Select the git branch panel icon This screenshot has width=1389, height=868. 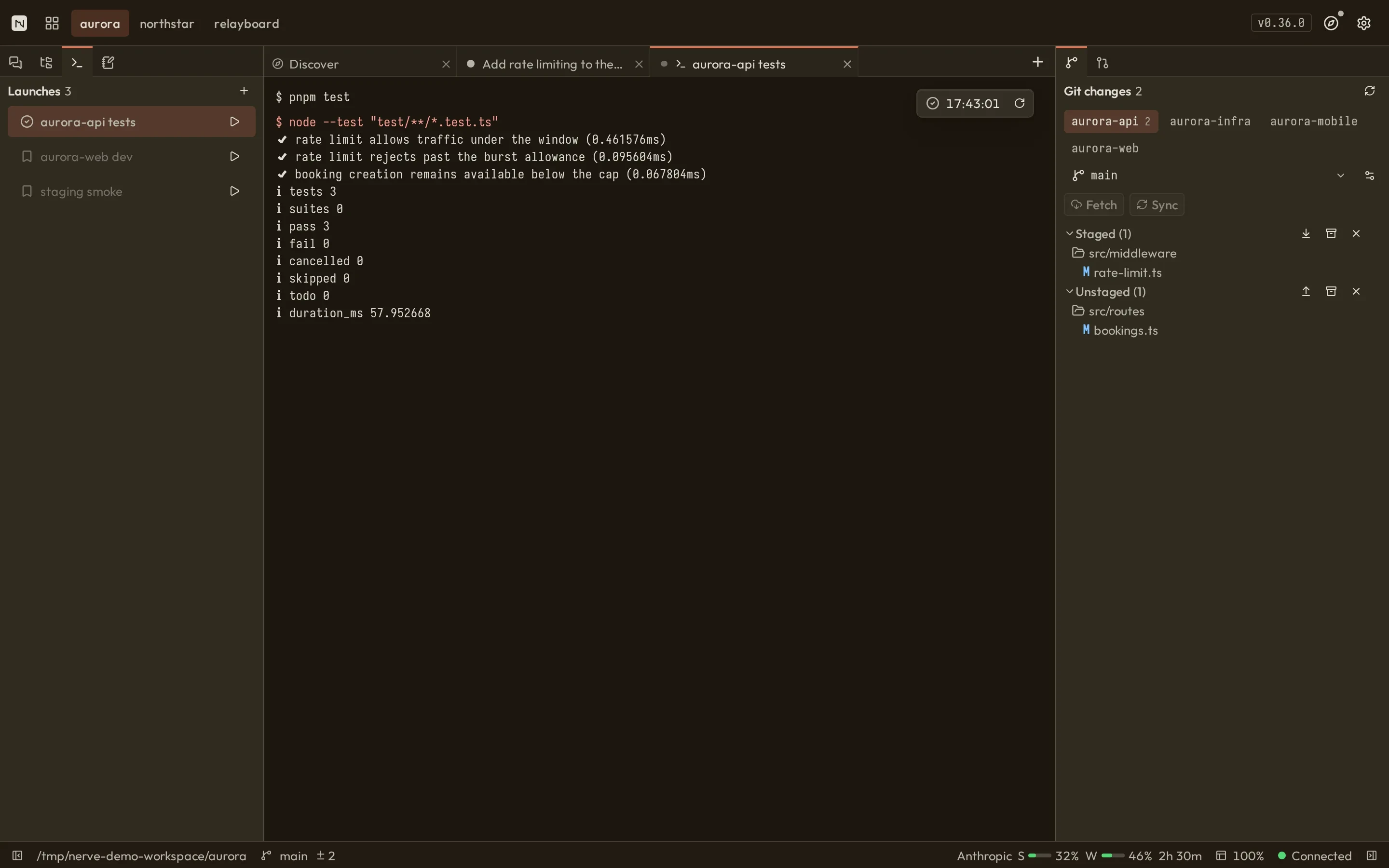(1072, 63)
